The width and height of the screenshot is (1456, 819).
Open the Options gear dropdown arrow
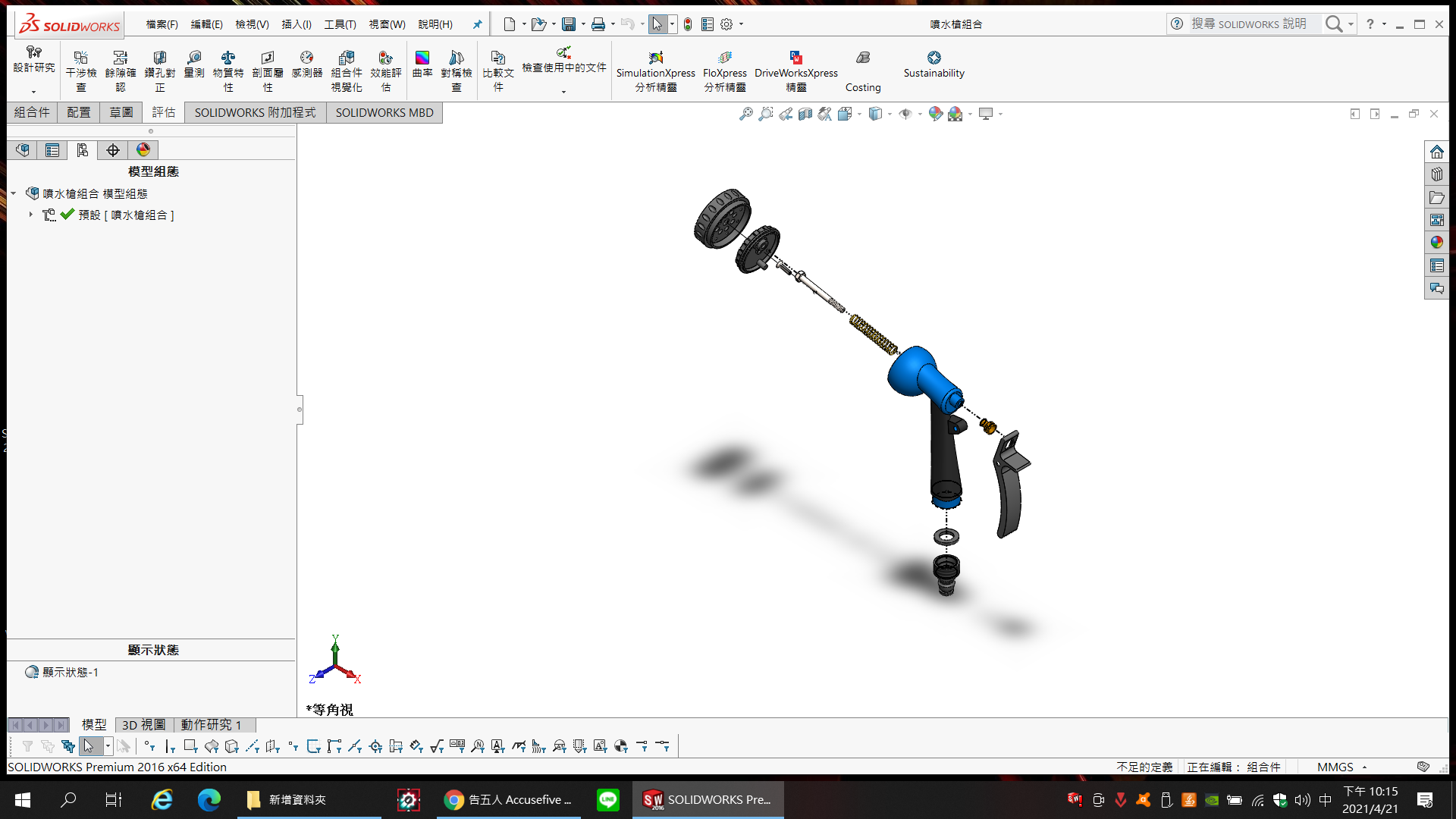click(741, 24)
